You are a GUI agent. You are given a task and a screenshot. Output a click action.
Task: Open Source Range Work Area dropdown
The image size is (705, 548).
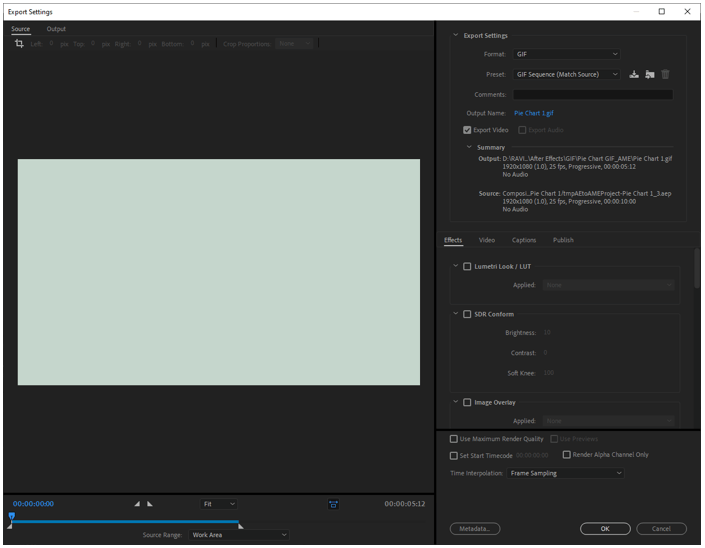coord(239,535)
